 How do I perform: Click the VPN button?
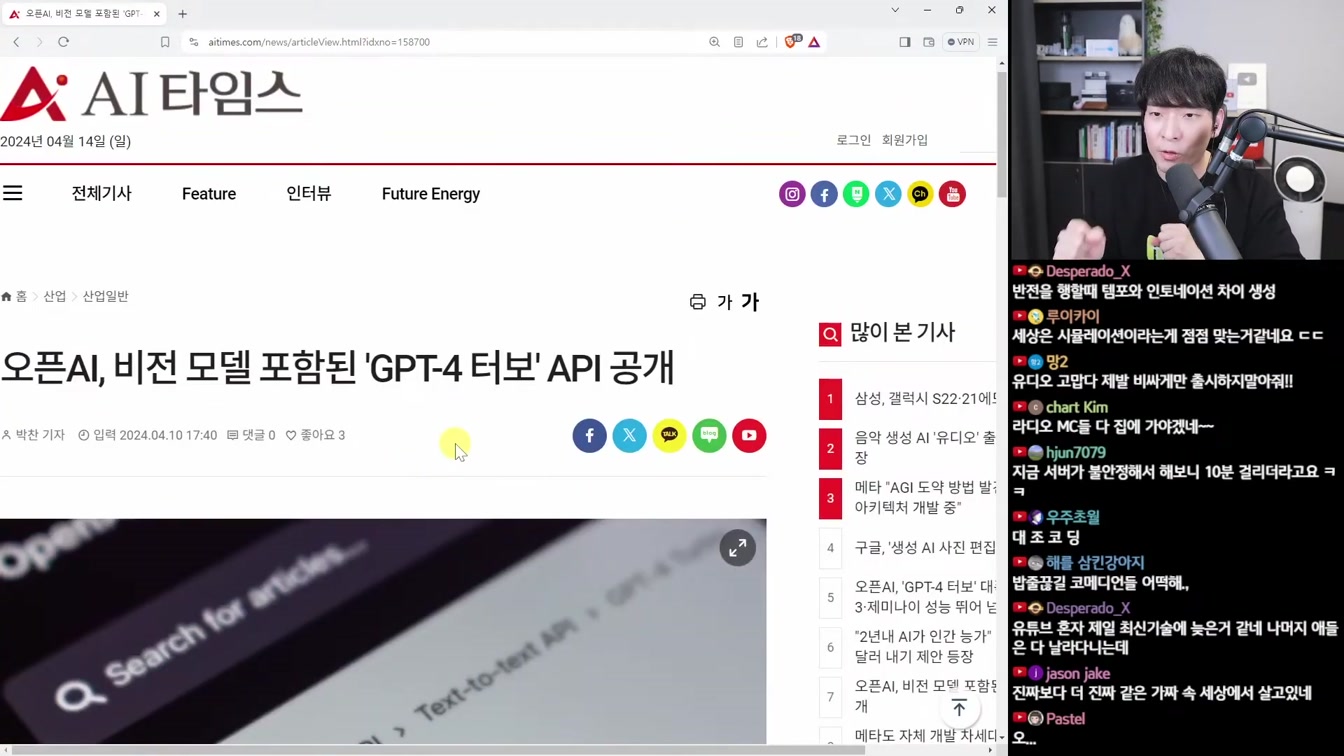(x=961, y=42)
